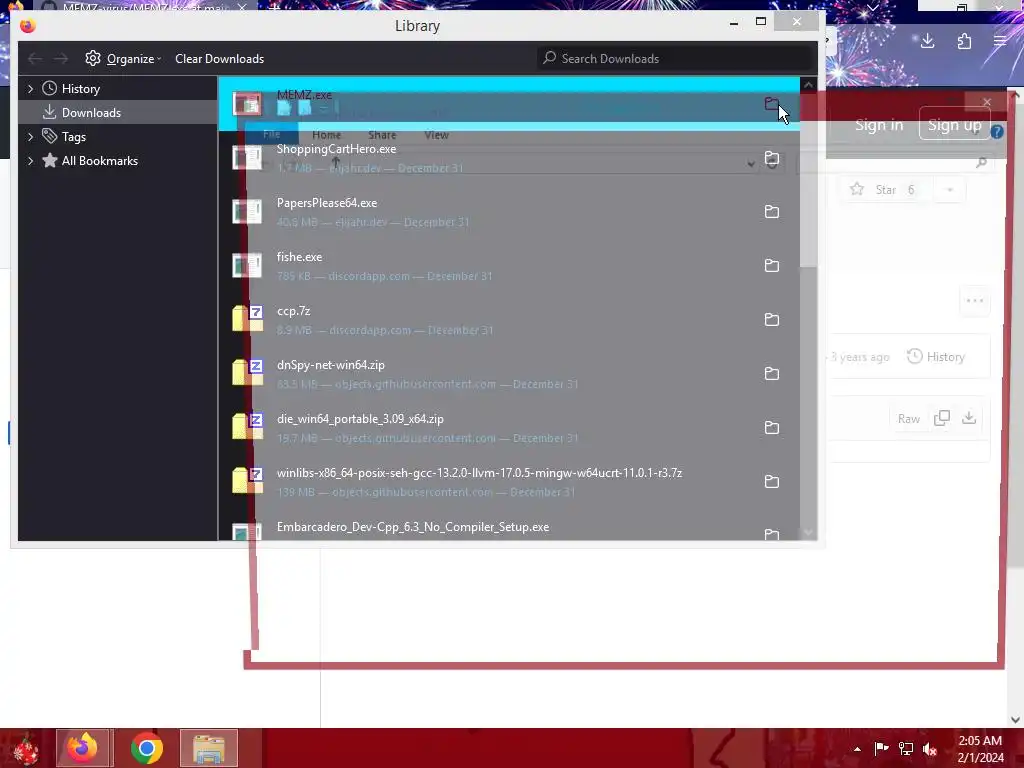Click Sign in link on GitHub
Screen dimensions: 1024x768
[879, 125]
